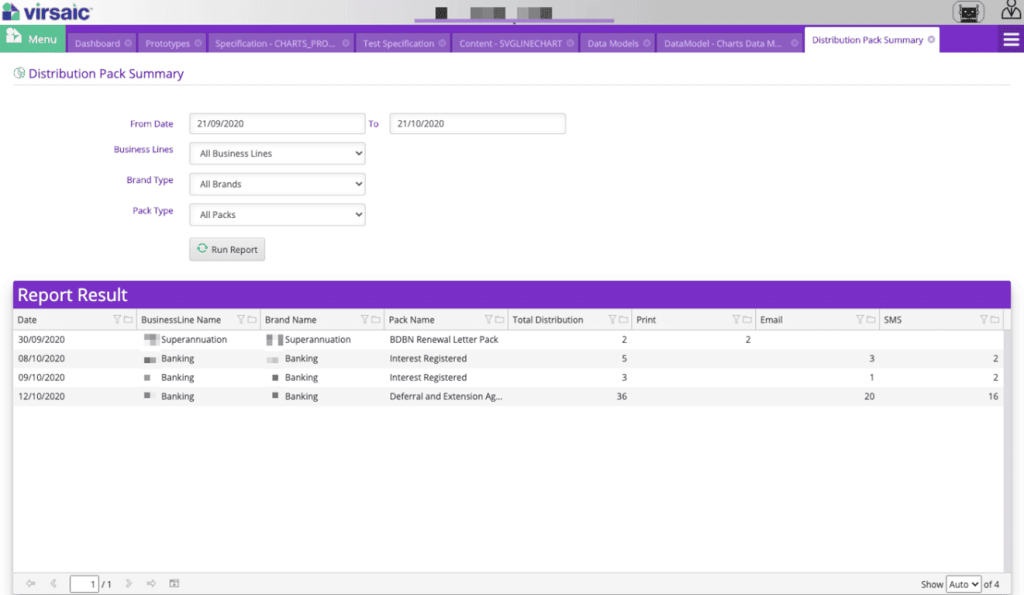Screen dimensions: 1024x595
Task: Click the filter icon in Date column
Action: click(x=117, y=320)
